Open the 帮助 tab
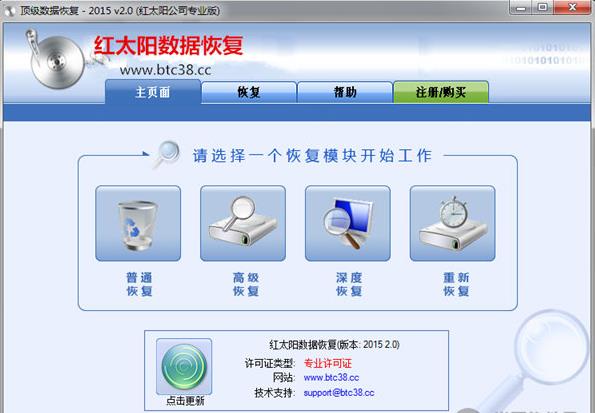 tap(345, 92)
